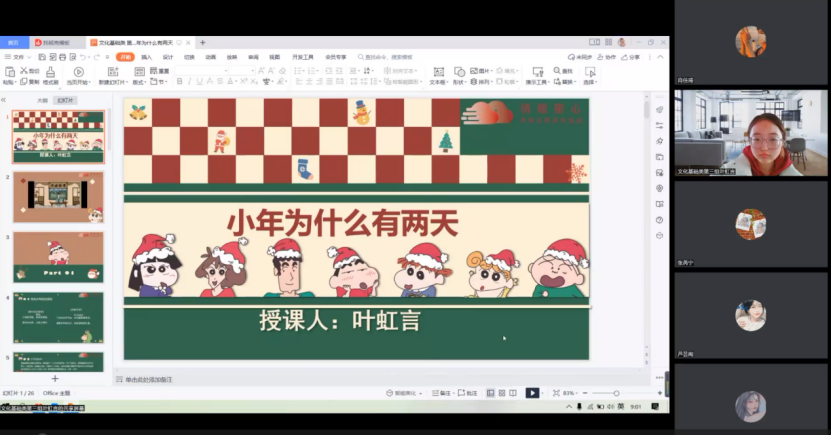Expand the Section (节) dropdown

pos(166,82)
